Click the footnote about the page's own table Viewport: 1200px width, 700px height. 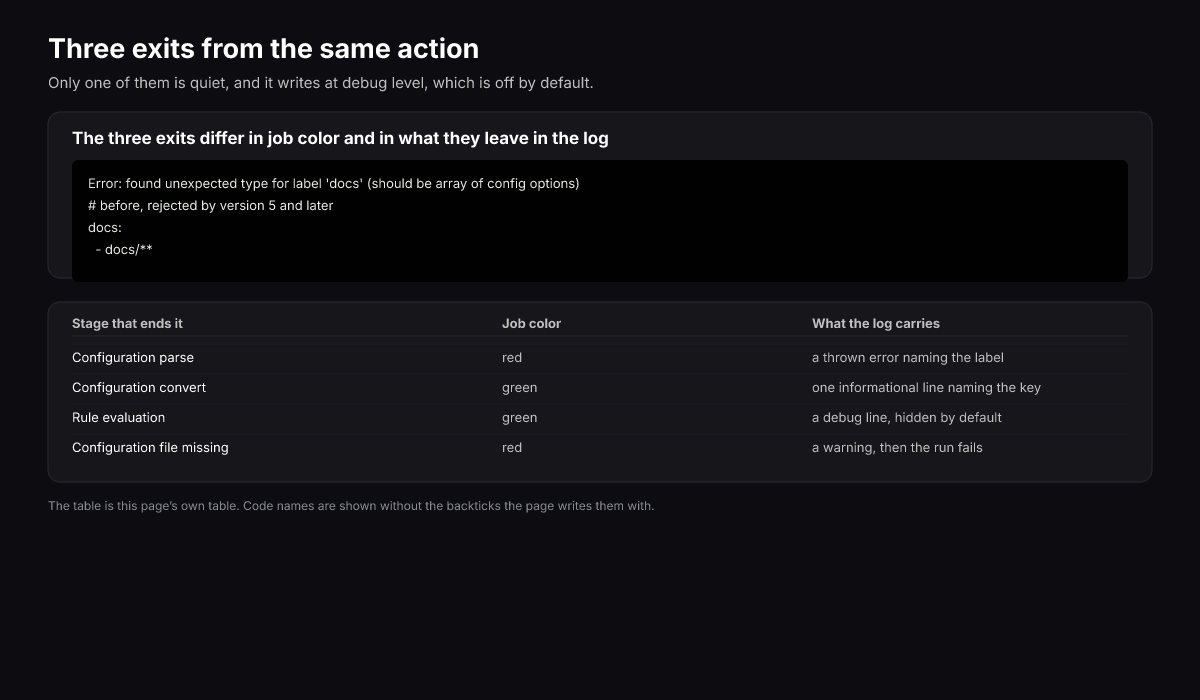[351, 506]
